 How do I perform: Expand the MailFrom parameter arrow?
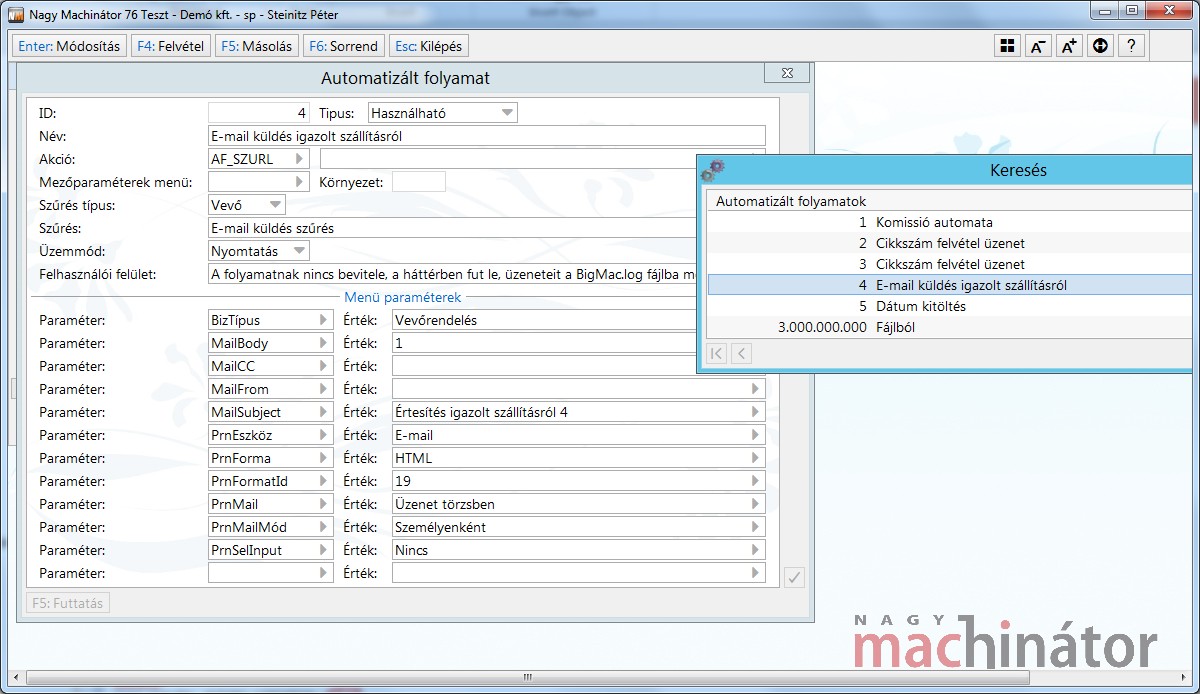[323, 389]
